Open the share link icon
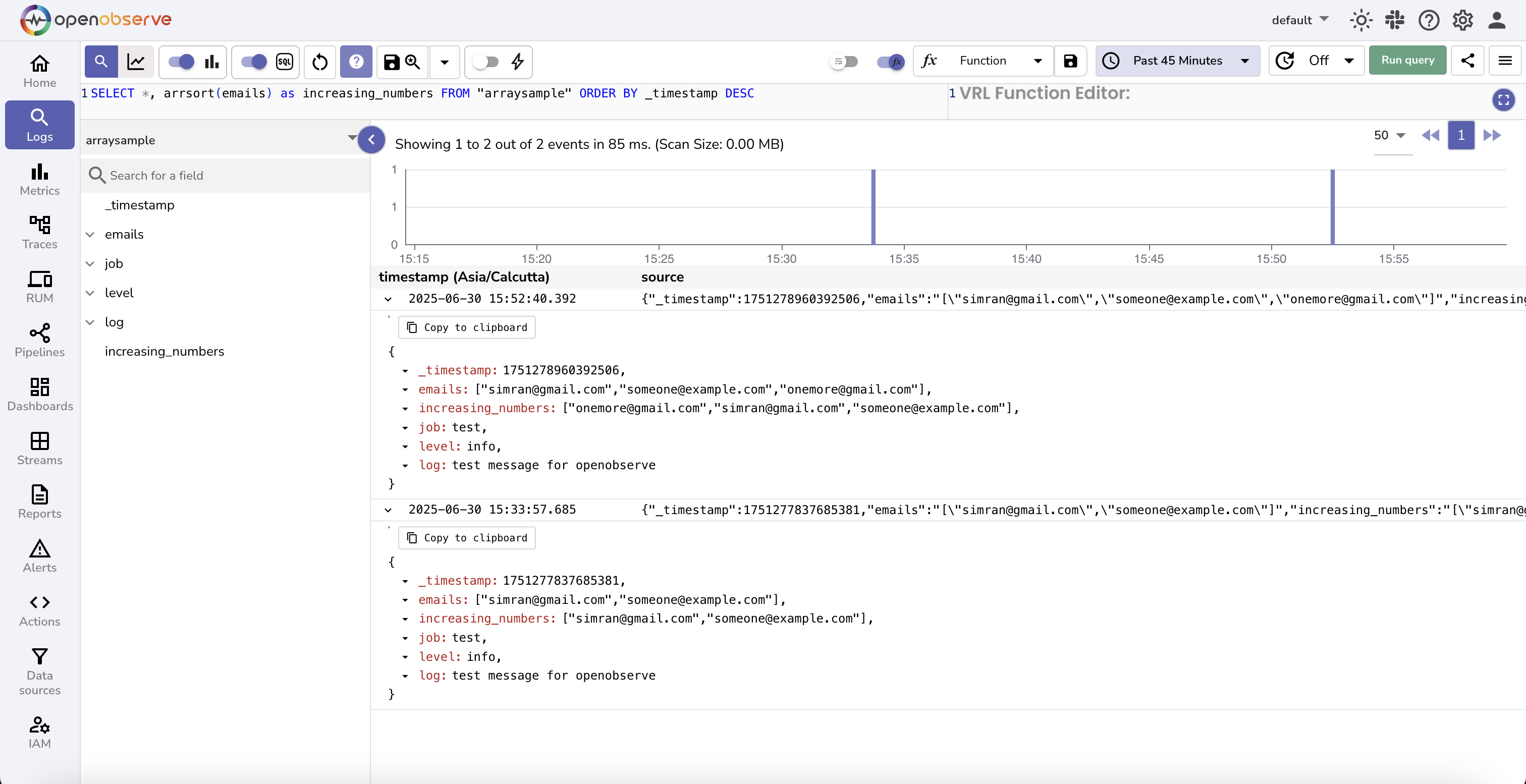The image size is (1526, 784). pos(1467,61)
